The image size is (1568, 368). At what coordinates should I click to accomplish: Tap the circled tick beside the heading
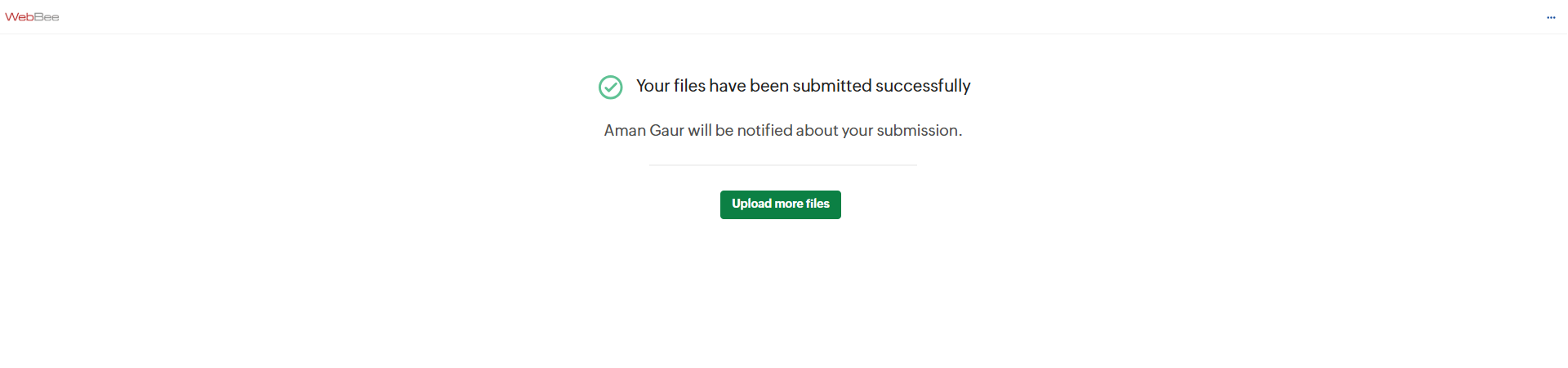click(610, 87)
